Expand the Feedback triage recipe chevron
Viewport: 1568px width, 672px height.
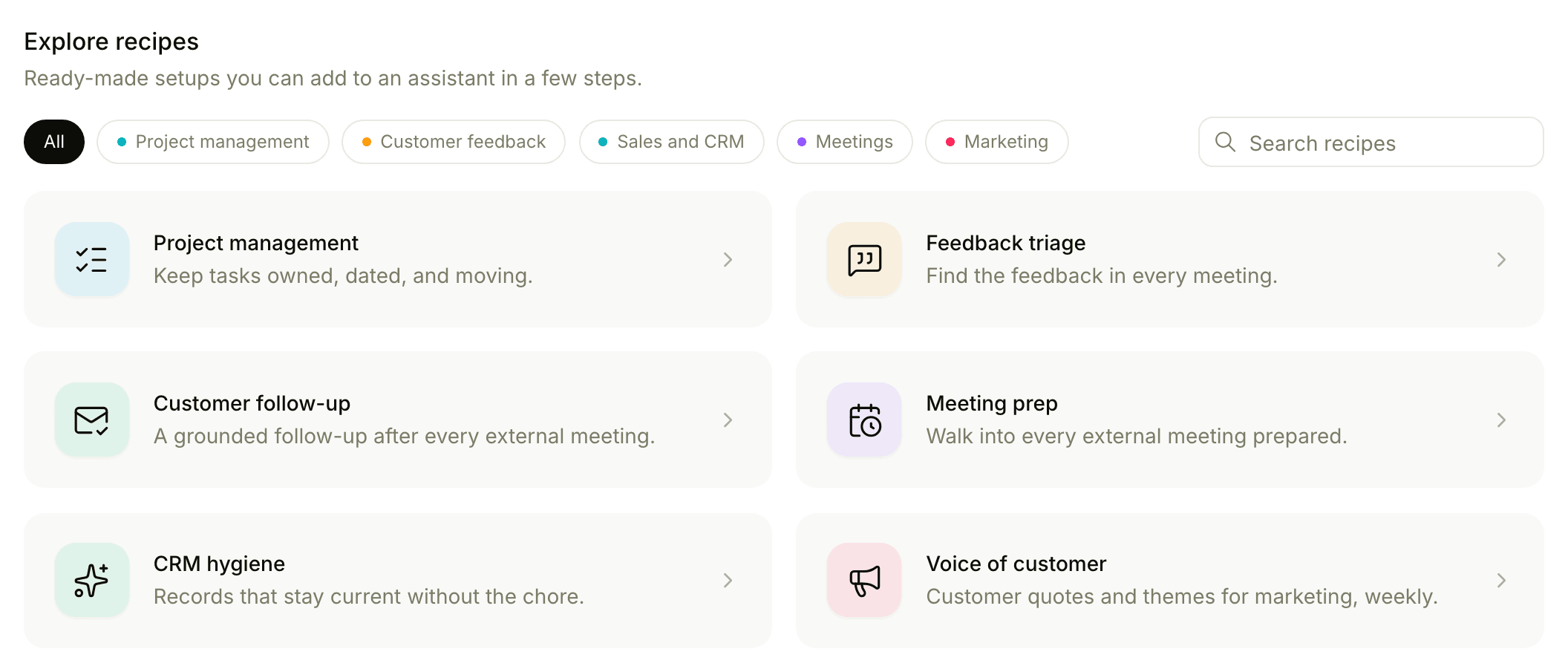(1501, 259)
